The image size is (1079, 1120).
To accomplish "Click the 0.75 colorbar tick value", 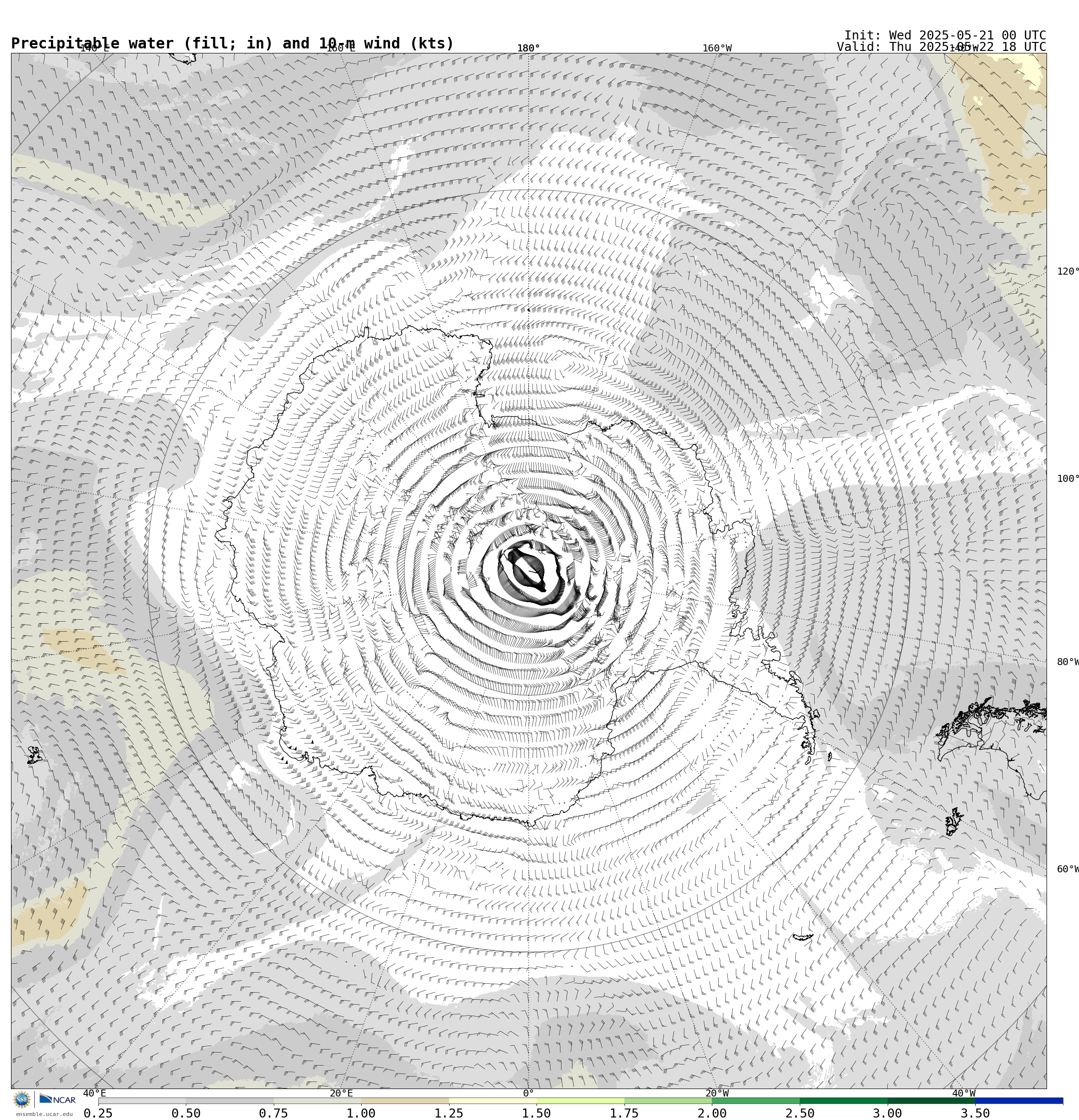I will coord(273,1113).
